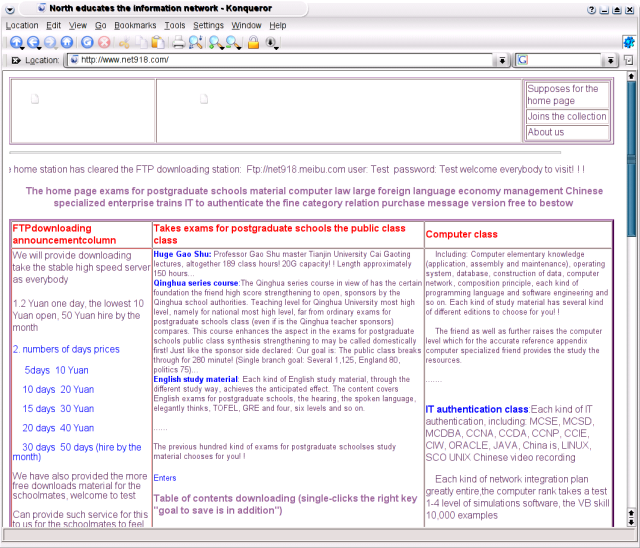640x548 pixels.
Task: Click the animated KDE gear icon
Action: point(629,42)
